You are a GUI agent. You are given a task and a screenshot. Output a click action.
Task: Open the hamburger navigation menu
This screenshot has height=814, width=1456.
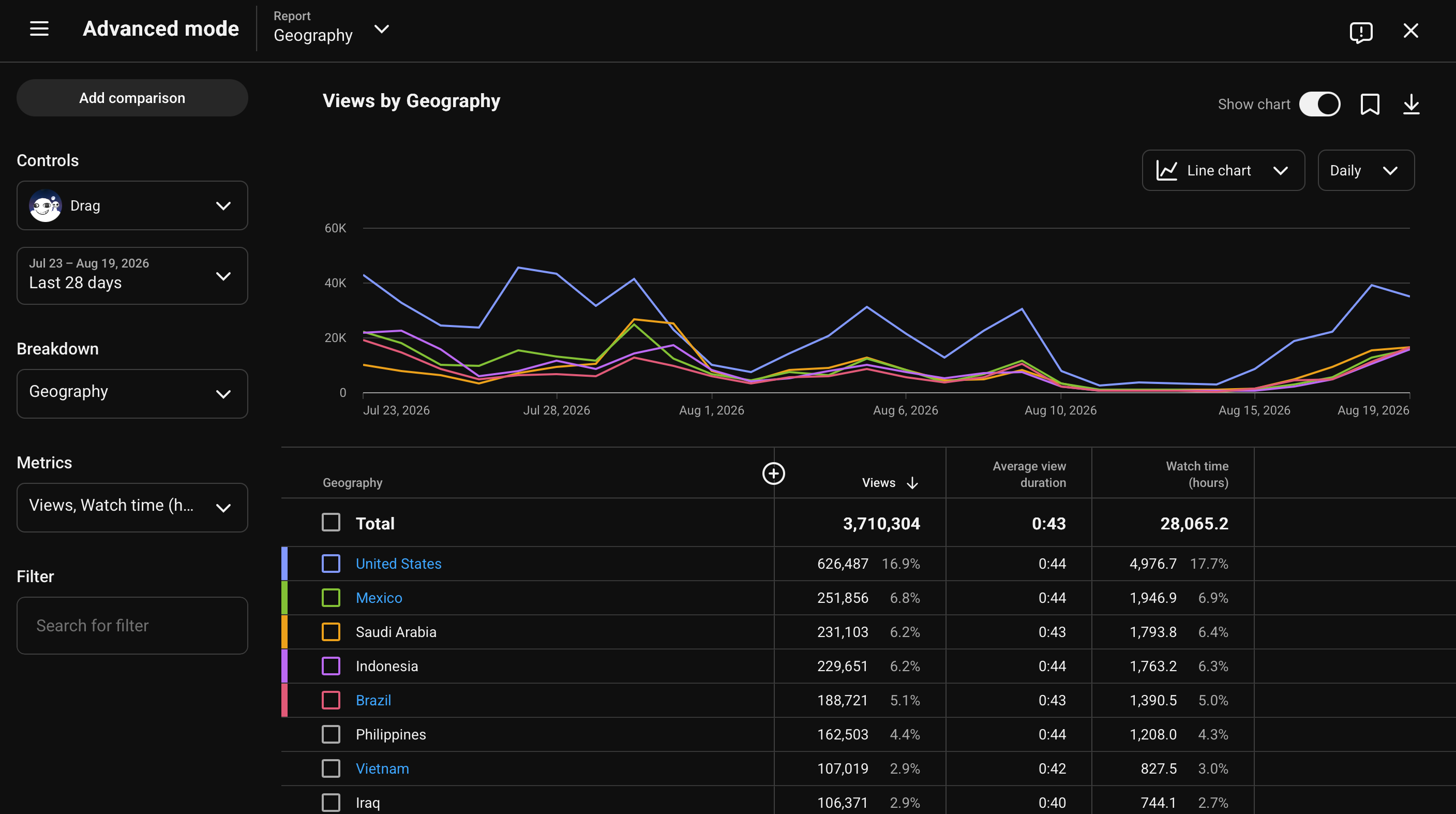point(39,29)
